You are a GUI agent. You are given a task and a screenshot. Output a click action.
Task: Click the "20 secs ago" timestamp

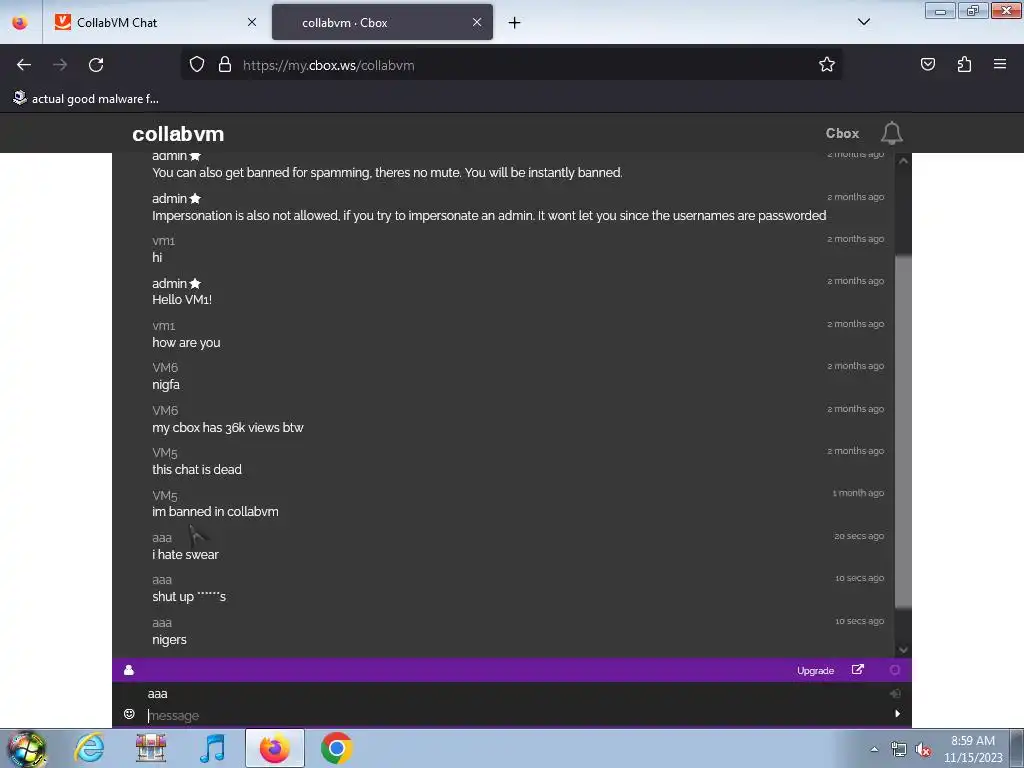click(x=859, y=536)
